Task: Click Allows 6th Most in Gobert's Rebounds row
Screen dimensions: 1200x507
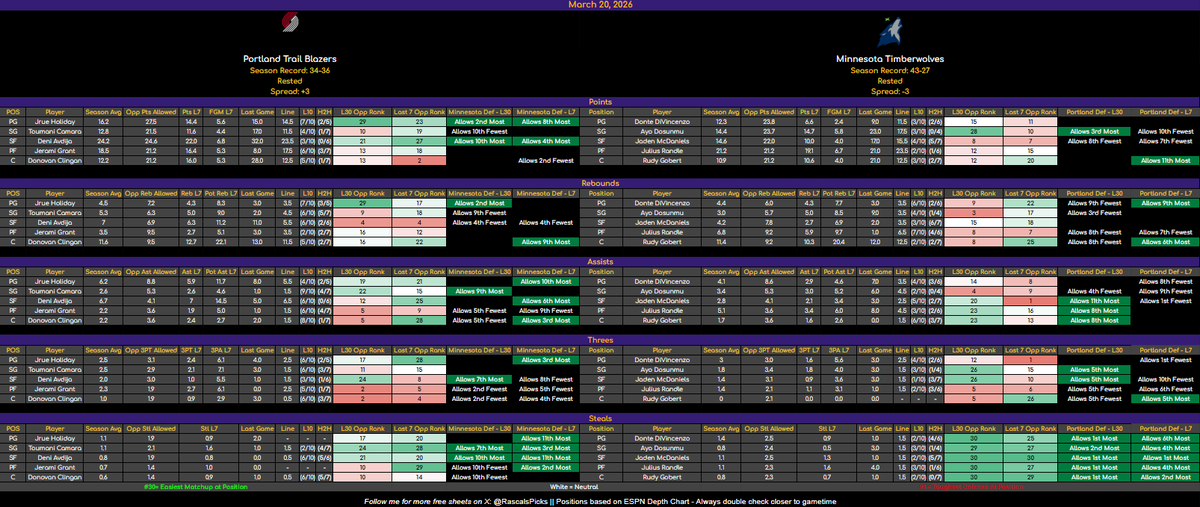Action: point(1164,242)
